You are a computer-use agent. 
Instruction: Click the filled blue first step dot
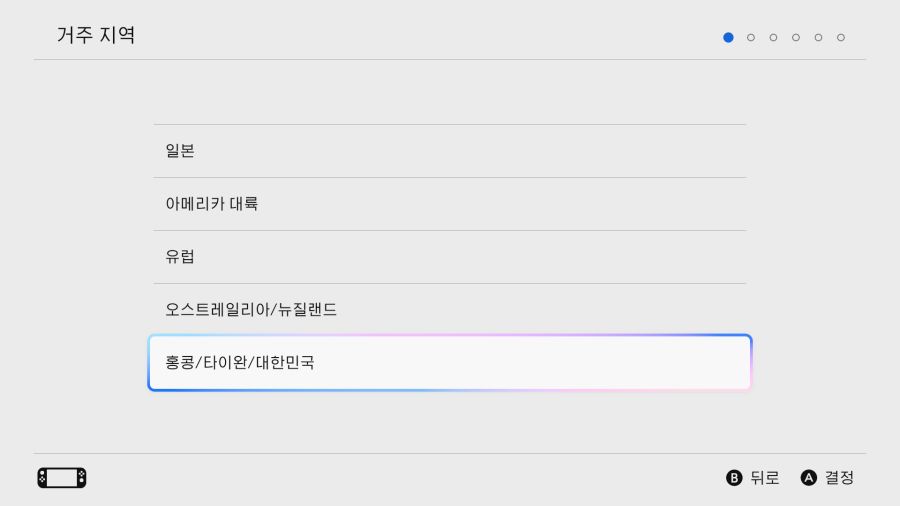pyautogui.click(x=728, y=38)
